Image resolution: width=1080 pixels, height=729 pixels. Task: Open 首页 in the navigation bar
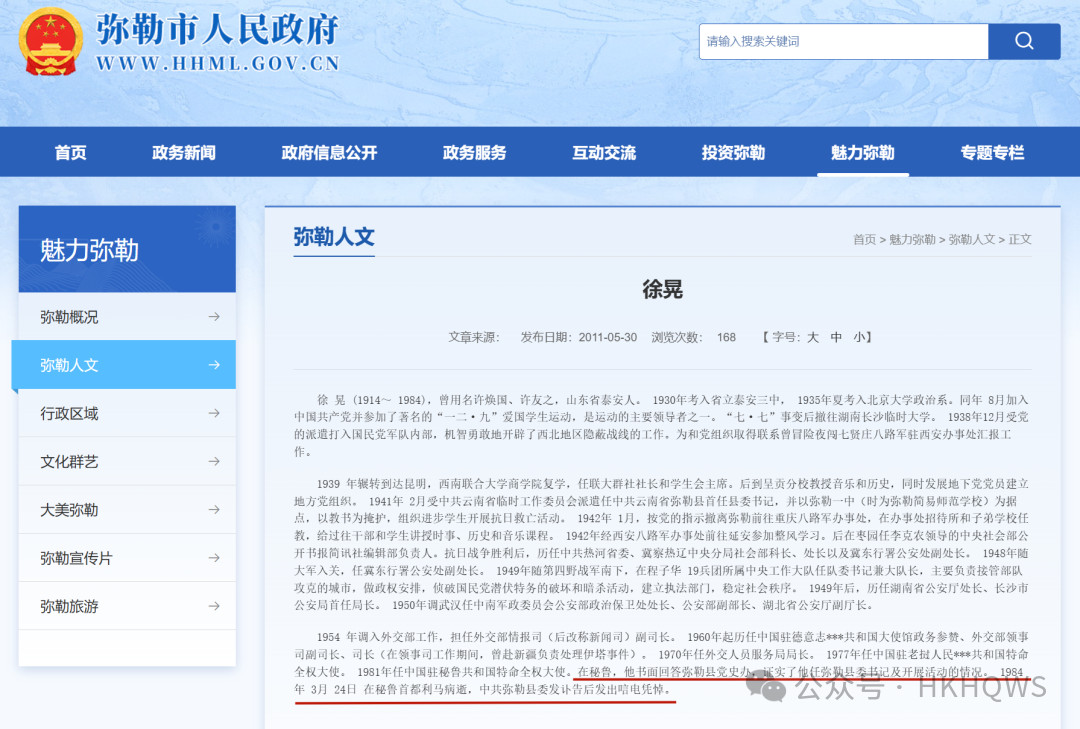coord(70,153)
